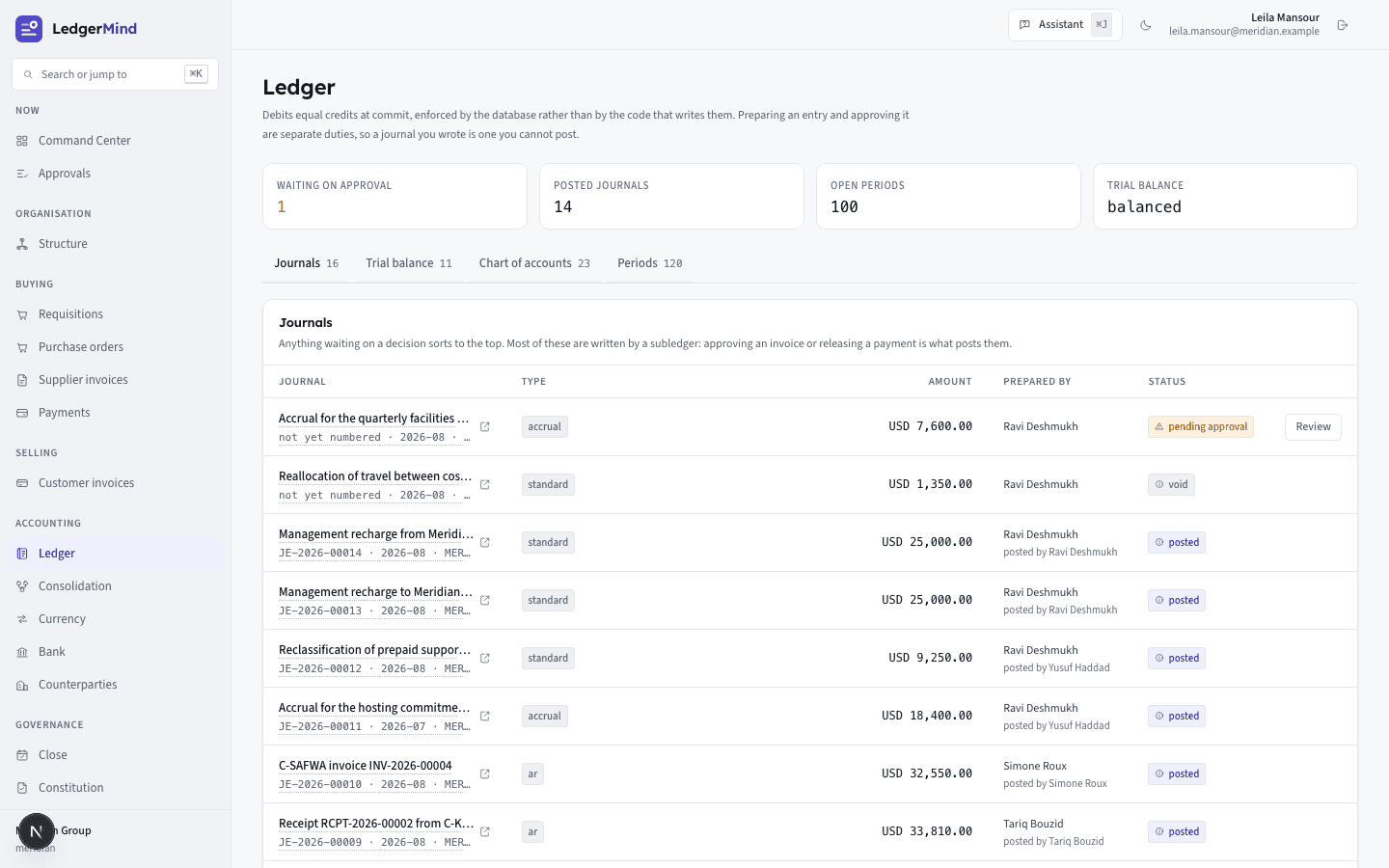The width and height of the screenshot is (1389, 868).
Task: Open Accrual for the hosting commitment journal
Action: pyautogui.click(x=375, y=708)
